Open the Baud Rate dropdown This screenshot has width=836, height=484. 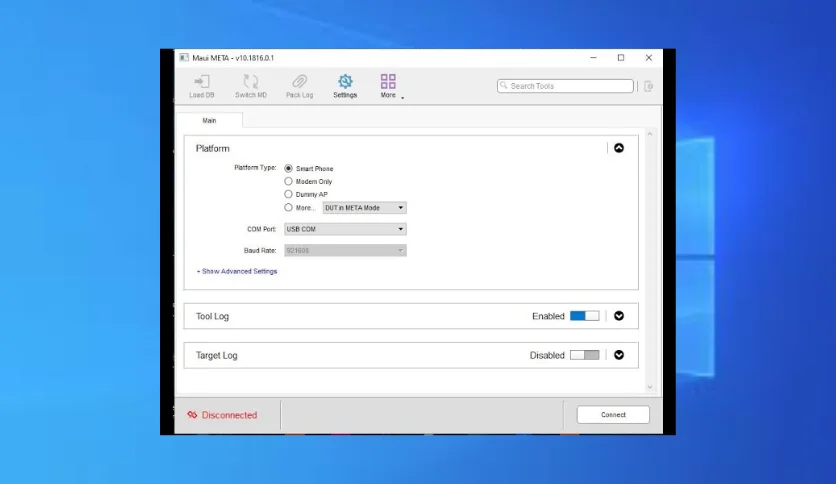coord(345,251)
